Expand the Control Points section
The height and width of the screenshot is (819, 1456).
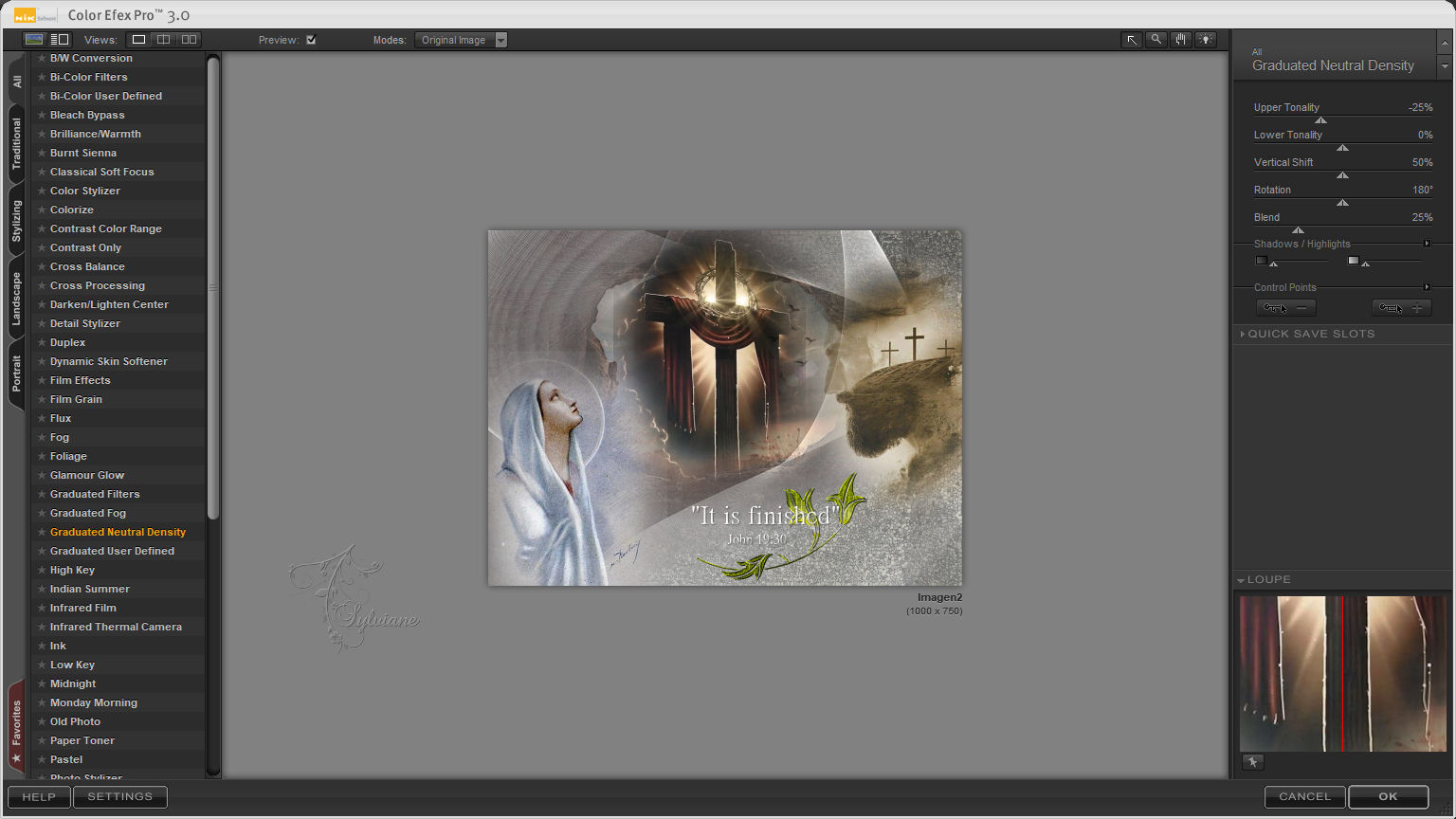pyautogui.click(x=1428, y=287)
